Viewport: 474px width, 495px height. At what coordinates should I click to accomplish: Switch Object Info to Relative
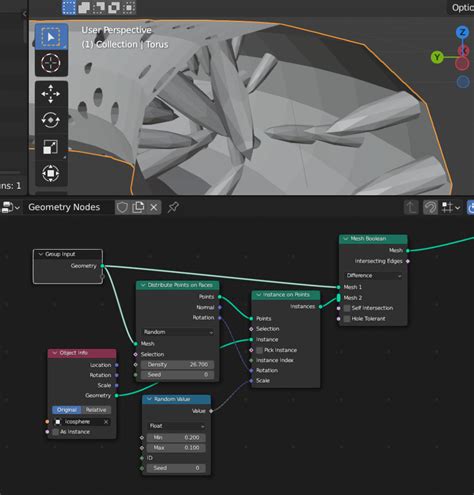pos(96,410)
